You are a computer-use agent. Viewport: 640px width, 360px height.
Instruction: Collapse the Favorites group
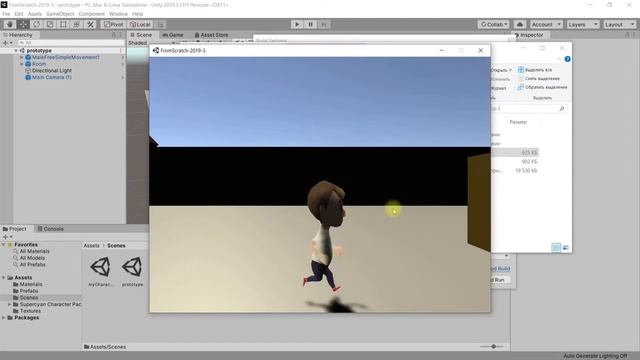point(4,244)
